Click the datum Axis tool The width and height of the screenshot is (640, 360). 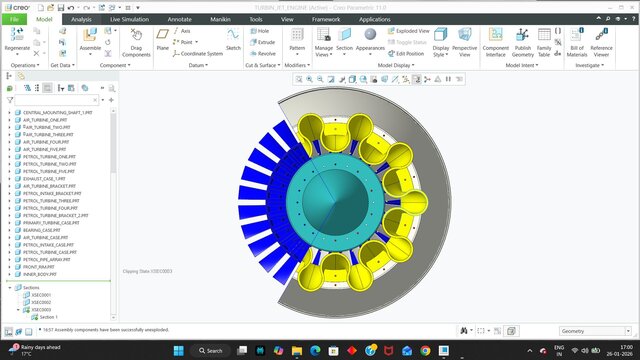[x=182, y=31]
